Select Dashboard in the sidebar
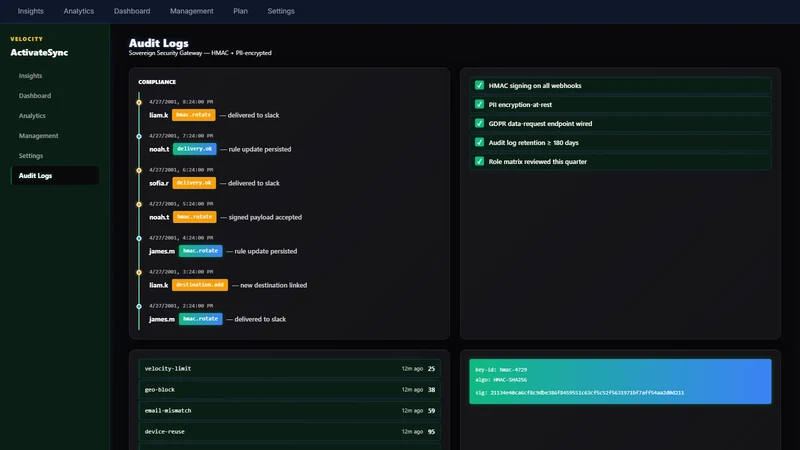 pos(55,95)
